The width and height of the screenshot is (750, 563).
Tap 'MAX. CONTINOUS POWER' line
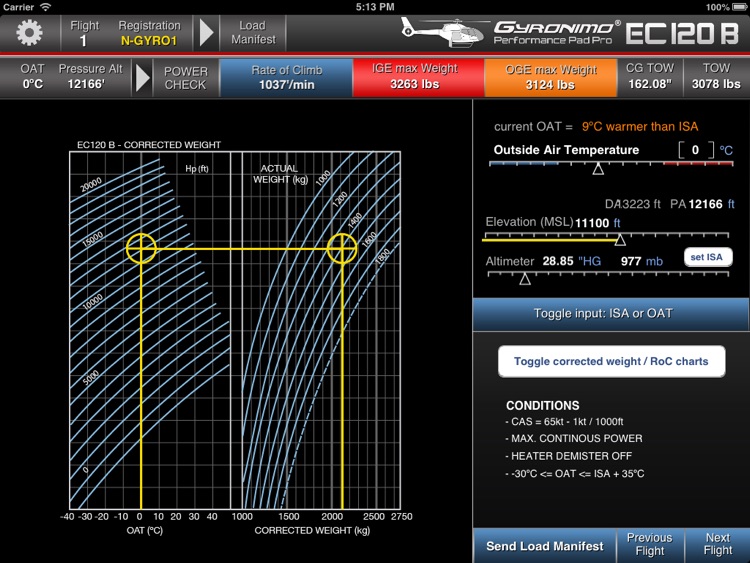pos(574,439)
